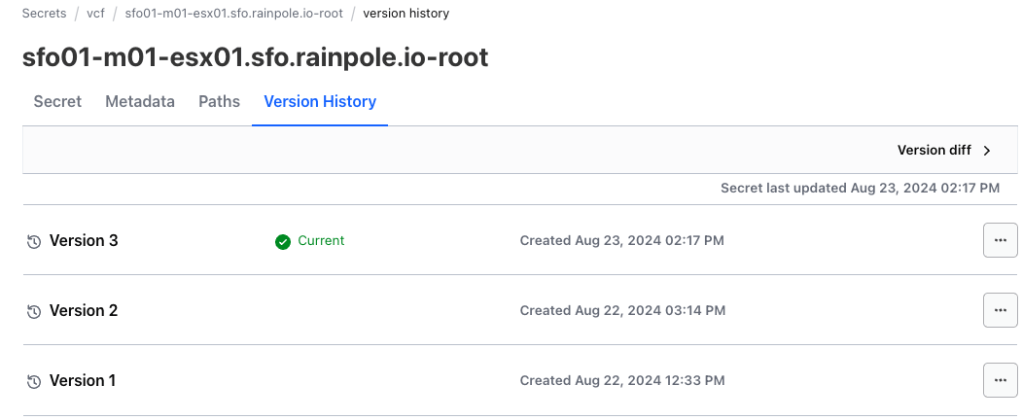The height and width of the screenshot is (420, 1022).
Task: Open the Metadata tab
Action: 140,101
